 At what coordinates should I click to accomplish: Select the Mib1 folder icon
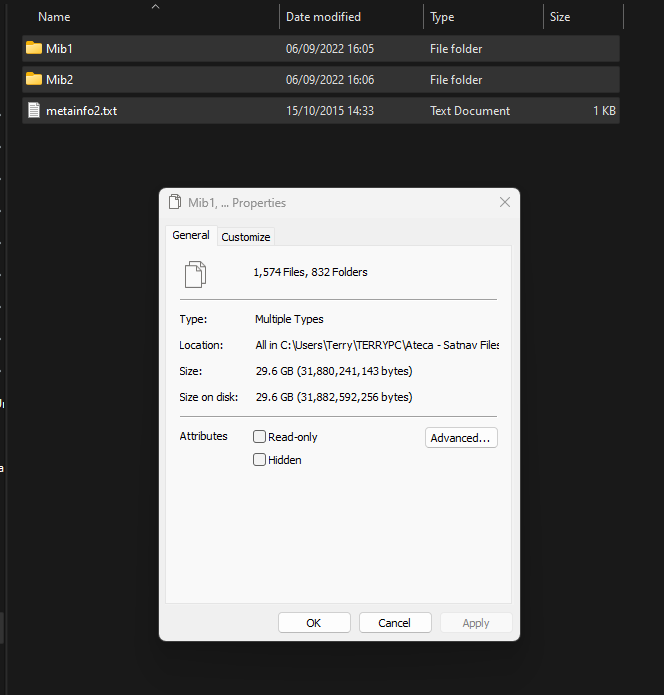[x=34, y=48]
